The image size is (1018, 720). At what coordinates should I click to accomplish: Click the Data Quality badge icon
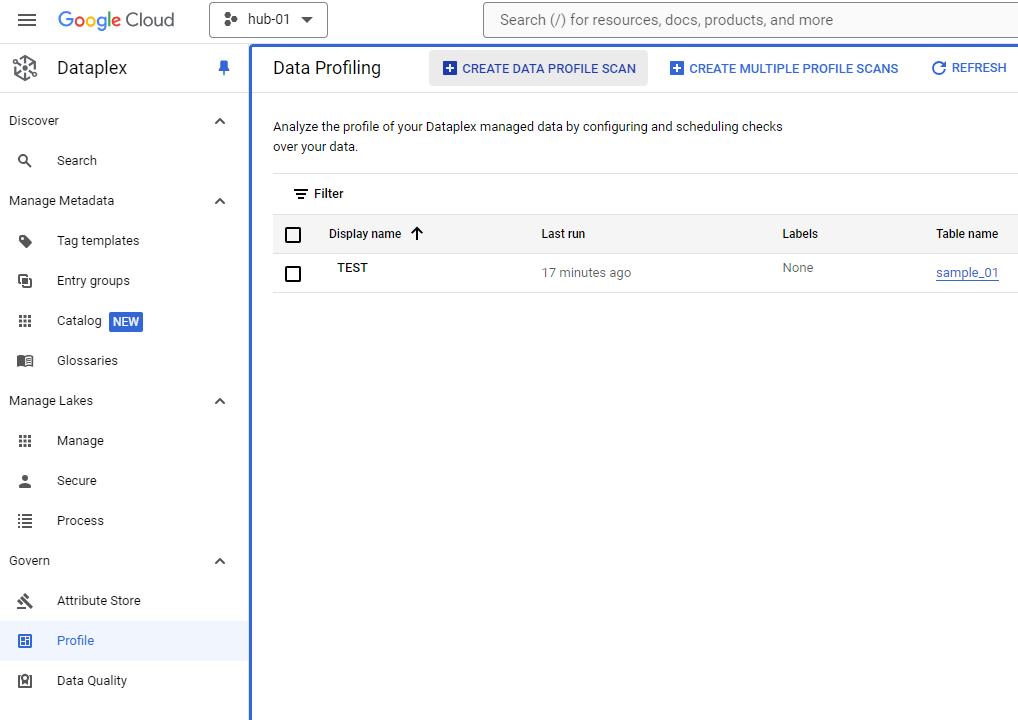25,681
